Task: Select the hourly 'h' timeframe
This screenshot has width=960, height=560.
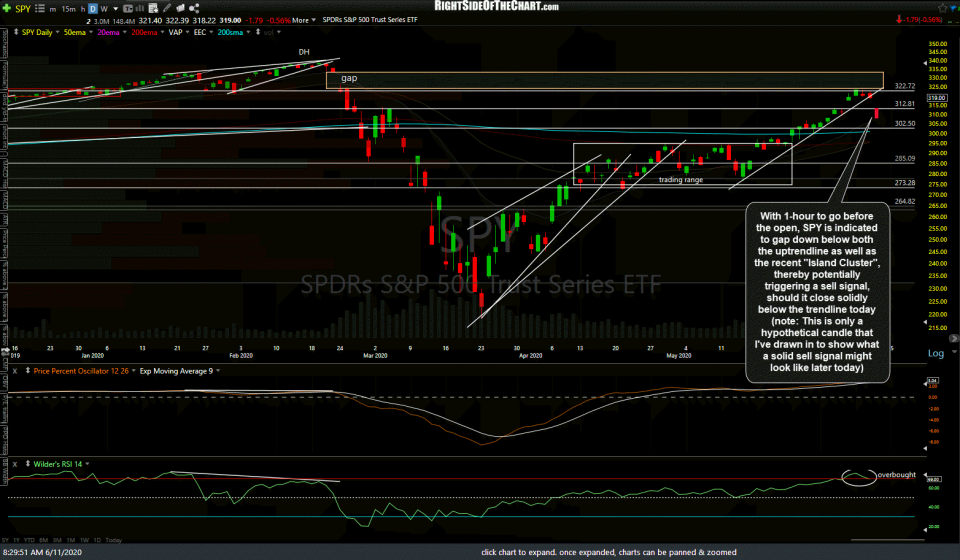Action: (x=83, y=9)
